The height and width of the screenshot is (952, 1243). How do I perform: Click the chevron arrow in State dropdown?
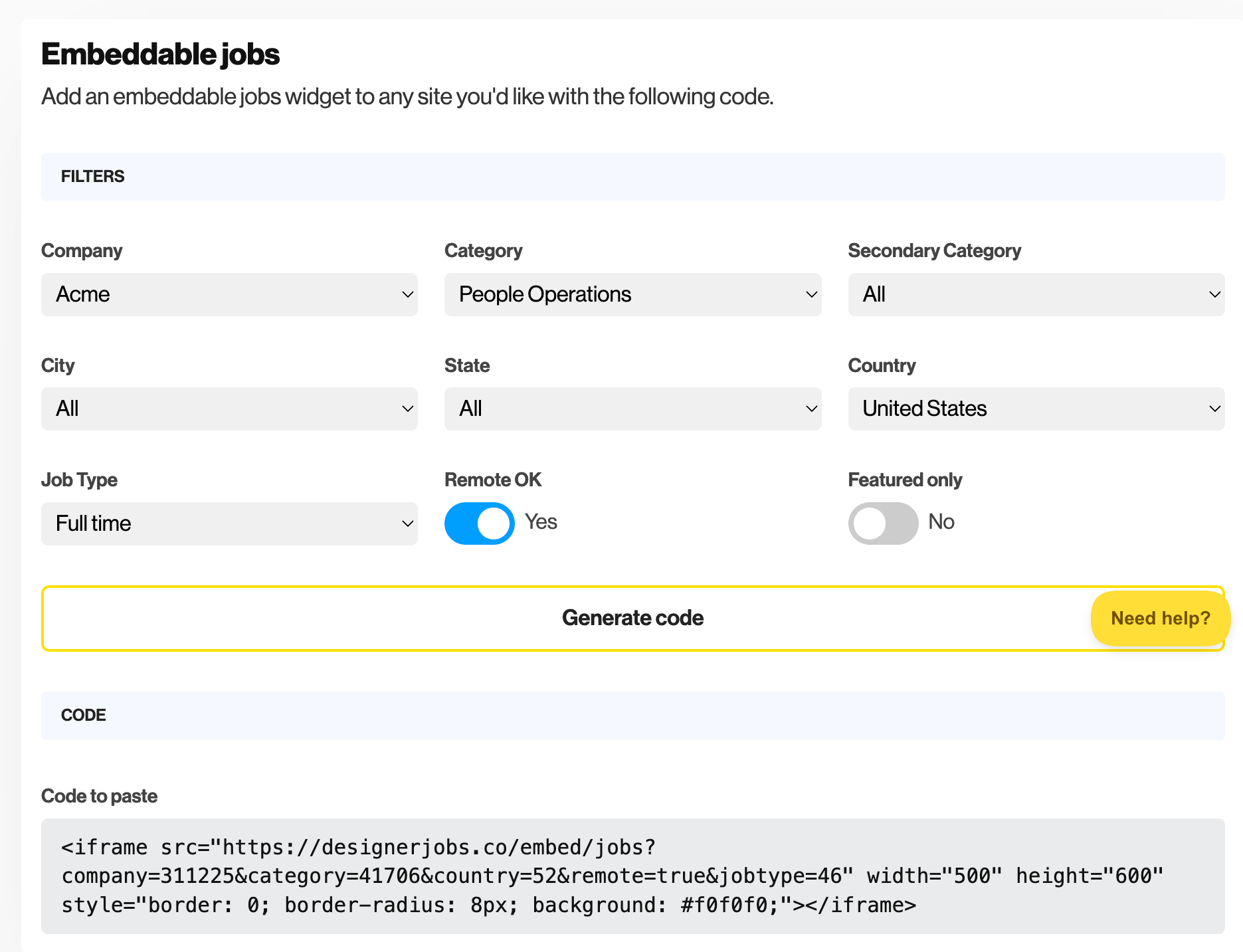tap(811, 409)
